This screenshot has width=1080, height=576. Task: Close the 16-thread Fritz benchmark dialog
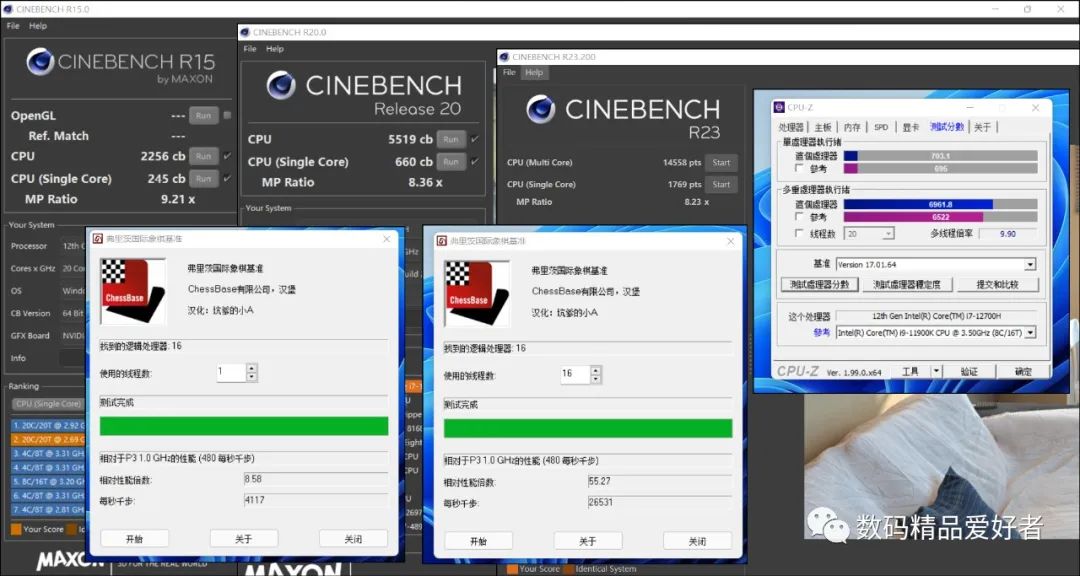(x=730, y=241)
